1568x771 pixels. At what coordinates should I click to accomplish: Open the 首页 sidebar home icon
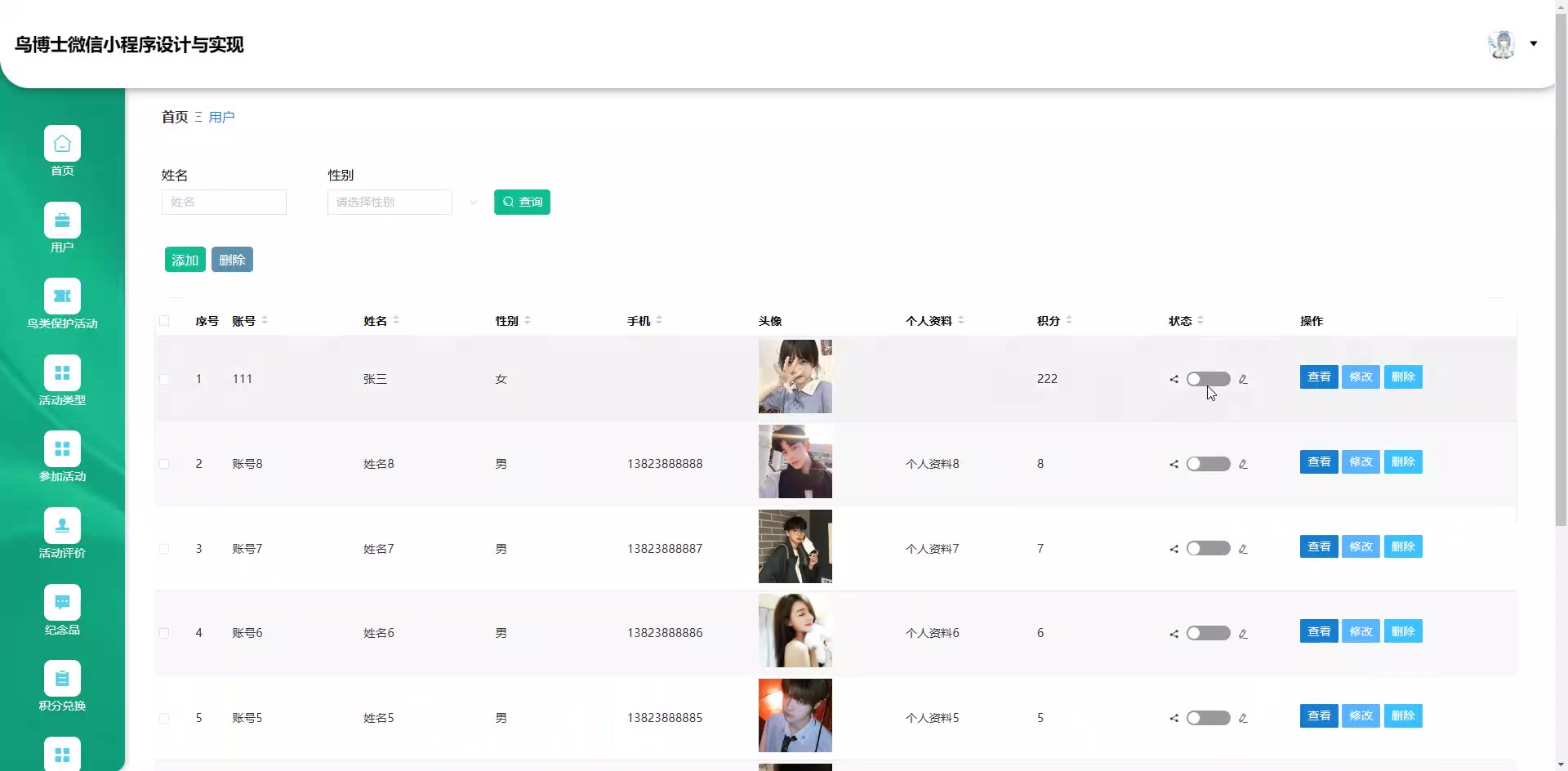click(62, 144)
